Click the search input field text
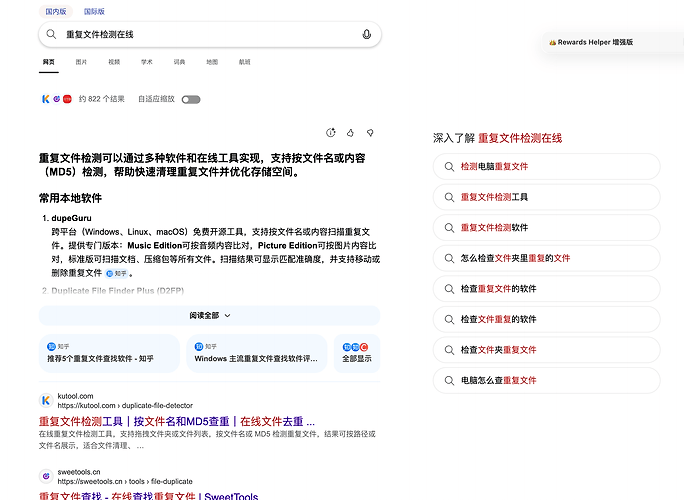The width and height of the screenshot is (684, 500). [100, 34]
